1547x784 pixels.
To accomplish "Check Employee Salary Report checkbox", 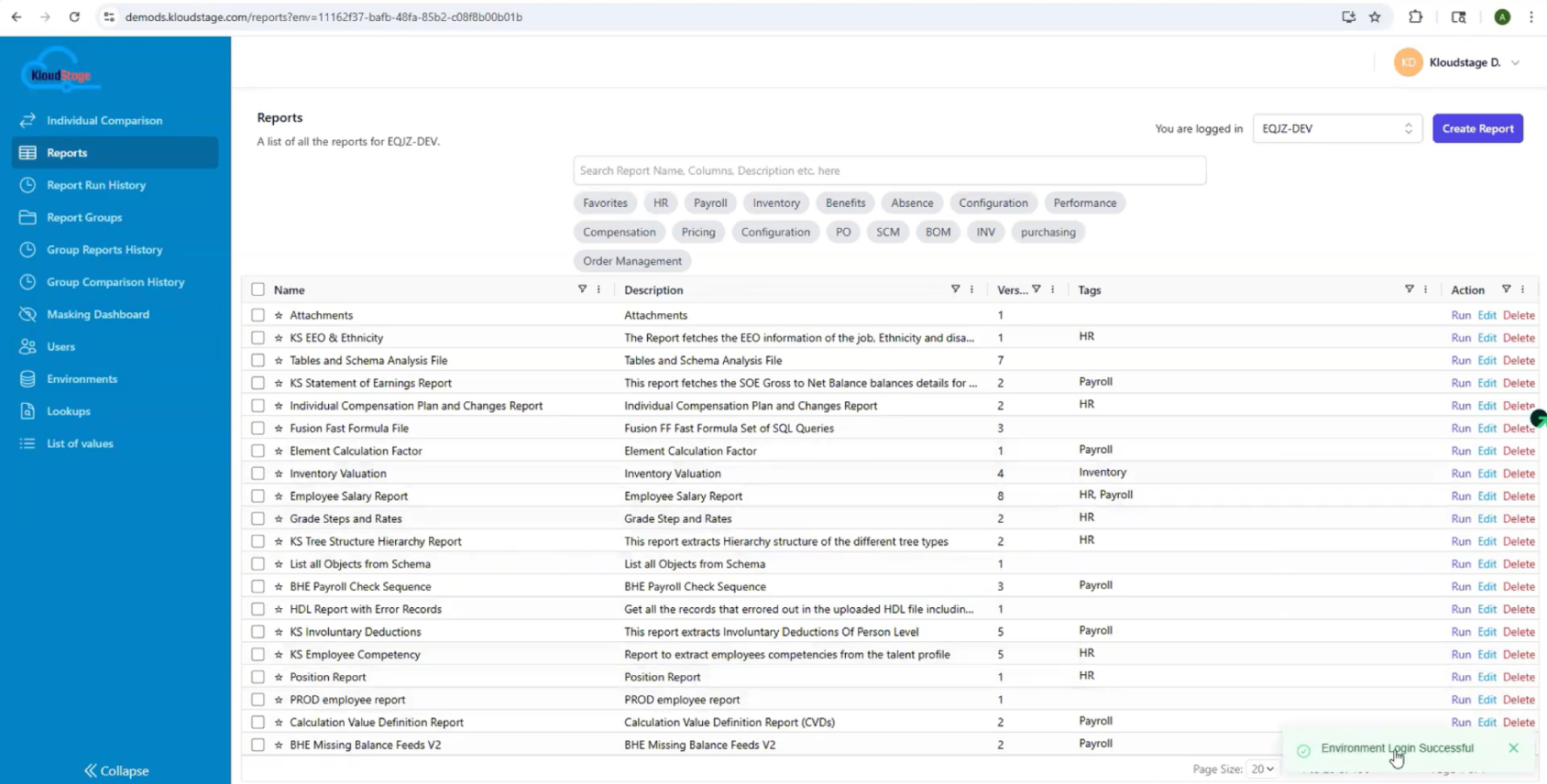I will click(x=258, y=495).
